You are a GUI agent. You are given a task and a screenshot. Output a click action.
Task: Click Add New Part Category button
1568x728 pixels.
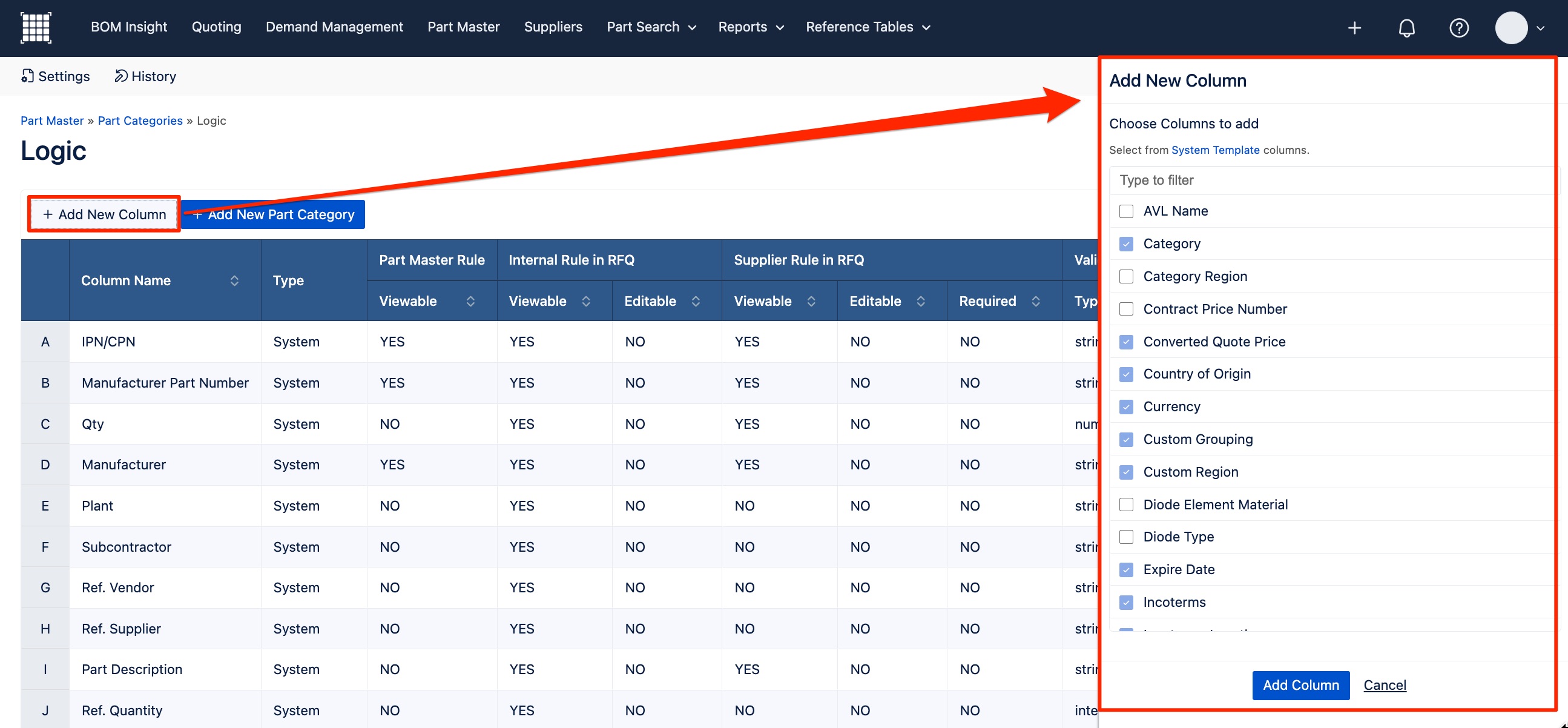click(x=273, y=214)
